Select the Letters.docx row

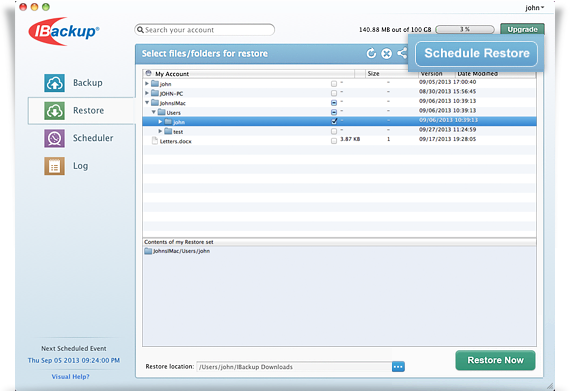pos(340,141)
